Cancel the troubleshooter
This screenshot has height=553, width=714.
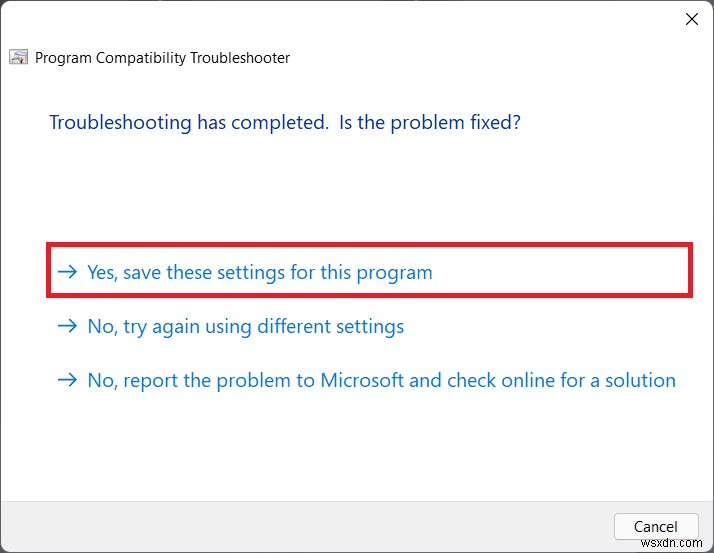[656, 527]
